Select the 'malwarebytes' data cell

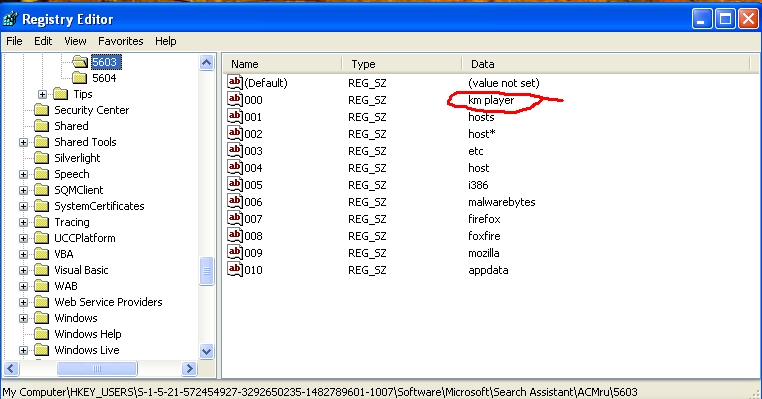click(x=502, y=202)
